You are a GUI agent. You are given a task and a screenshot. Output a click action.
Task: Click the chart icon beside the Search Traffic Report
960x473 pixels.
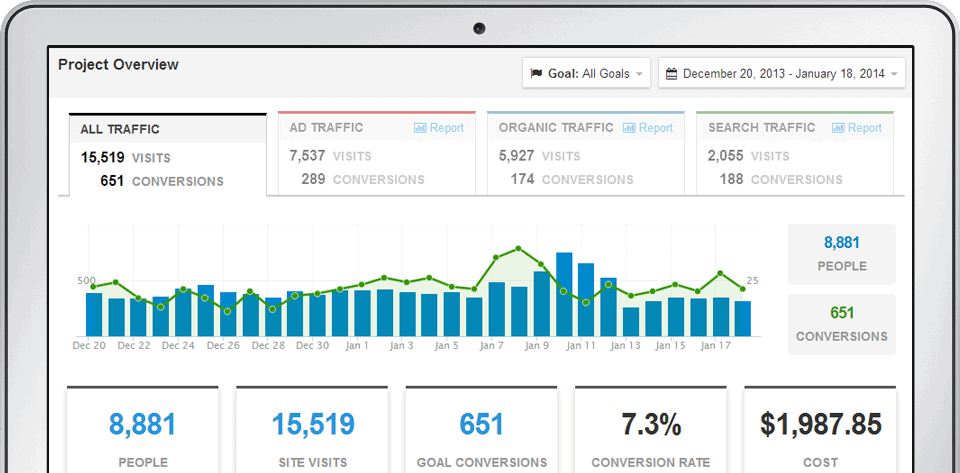coord(838,128)
